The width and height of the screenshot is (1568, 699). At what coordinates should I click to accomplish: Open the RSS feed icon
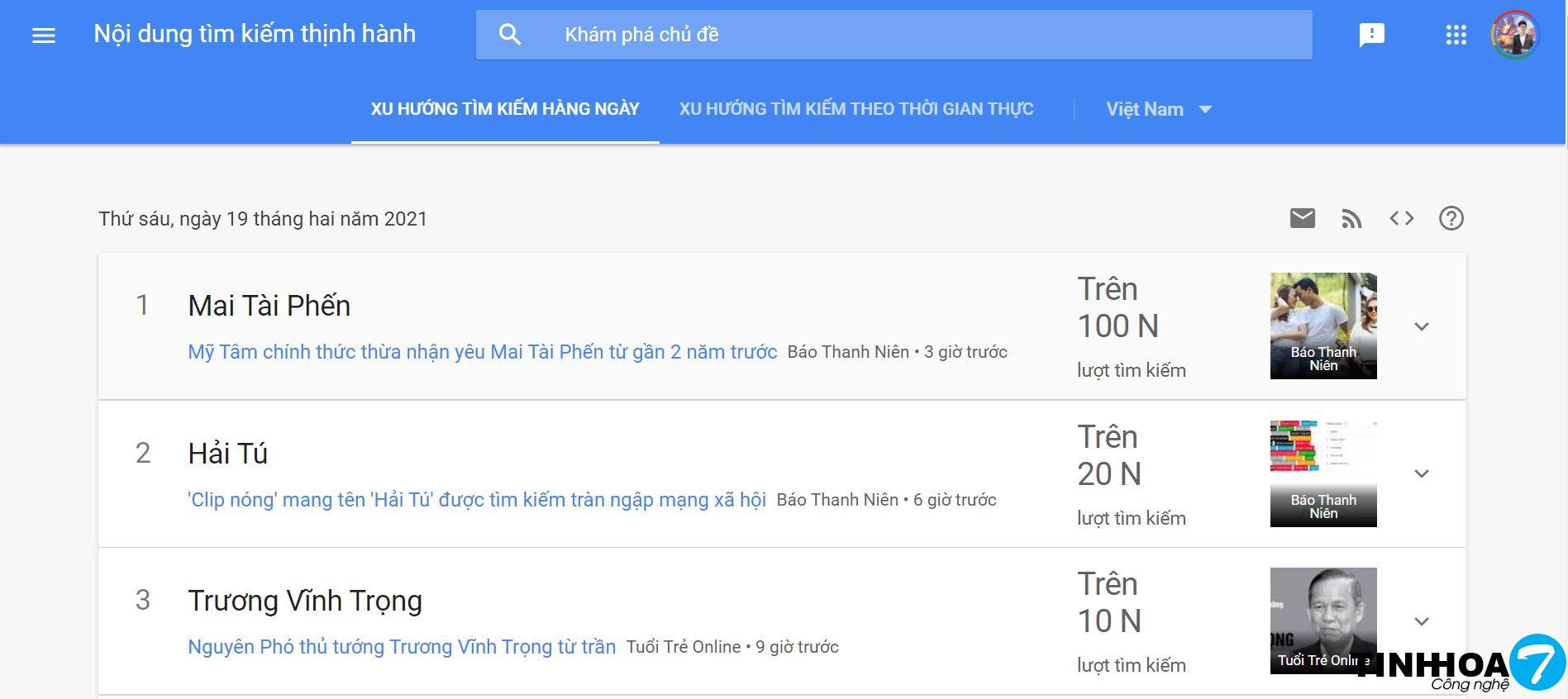(x=1351, y=218)
